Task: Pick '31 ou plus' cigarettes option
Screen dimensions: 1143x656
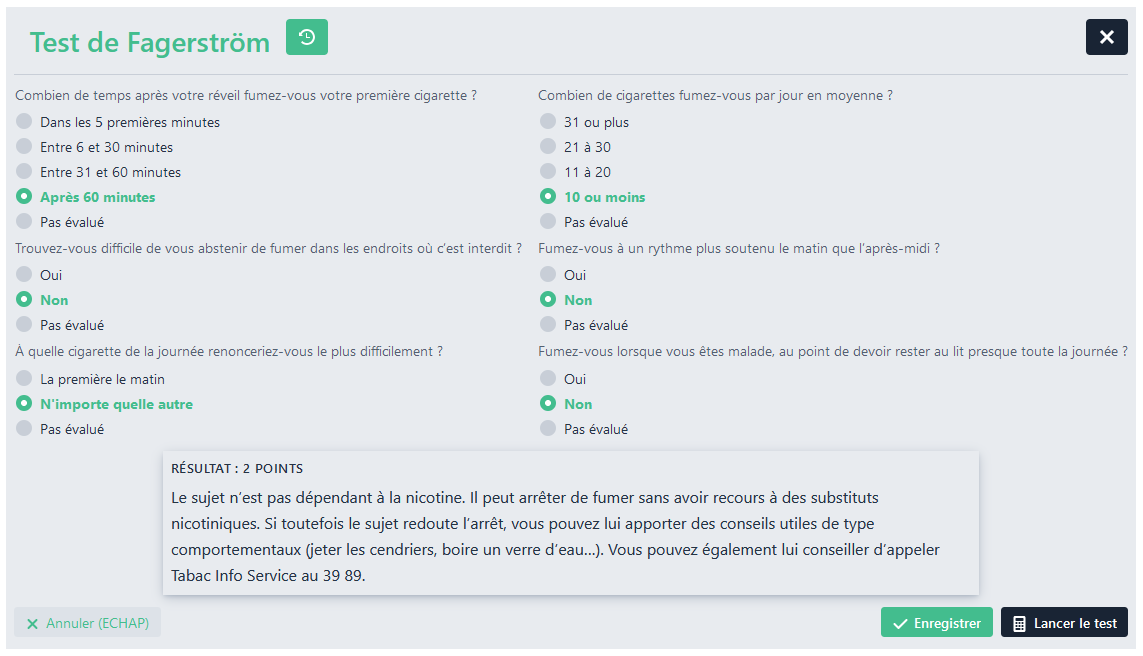Action: click(x=548, y=122)
